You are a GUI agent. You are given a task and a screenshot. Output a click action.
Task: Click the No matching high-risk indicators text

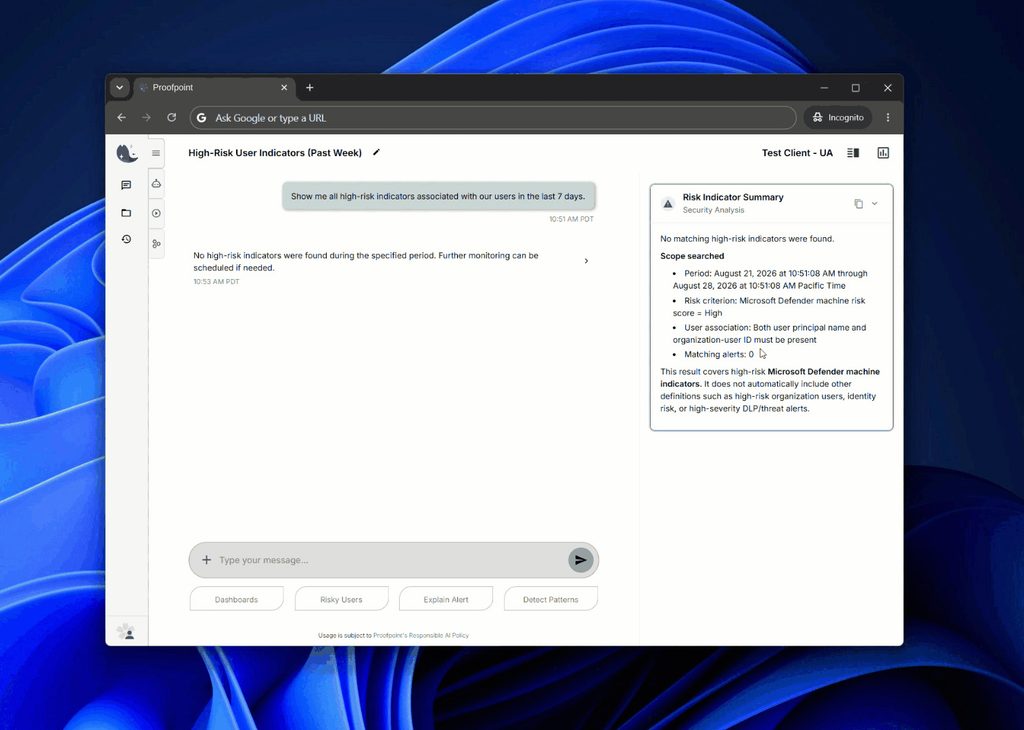[747, 239]
